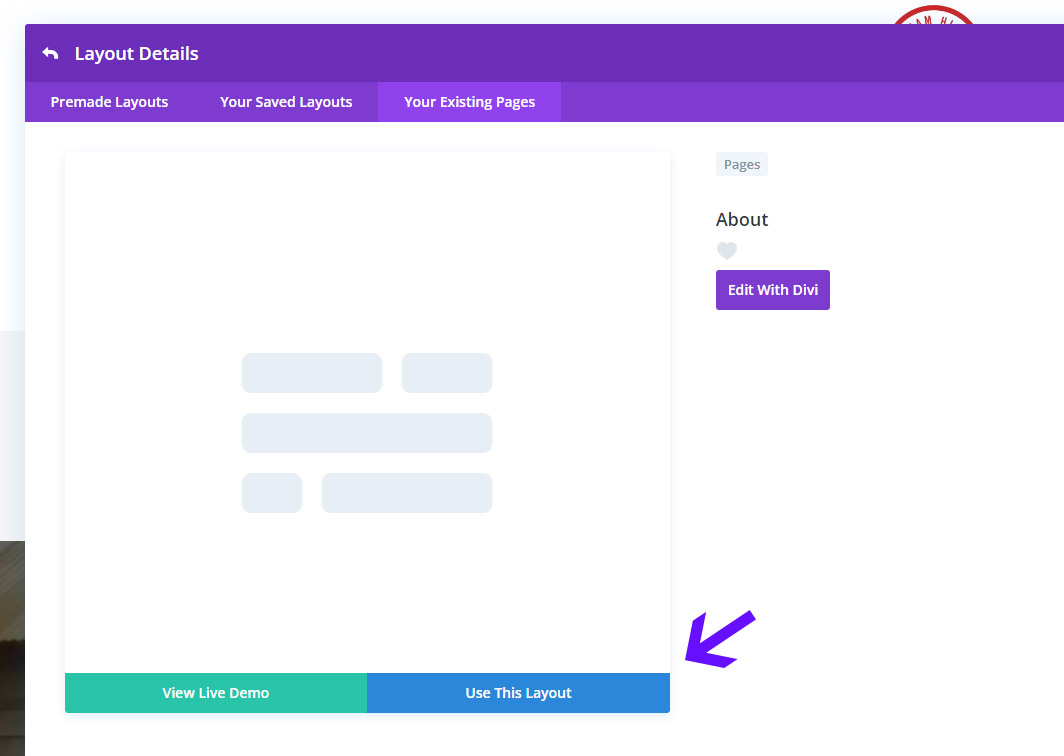Click the Layout Details header title
This screenshot has width=1064, height=756.
coord(136,54)
